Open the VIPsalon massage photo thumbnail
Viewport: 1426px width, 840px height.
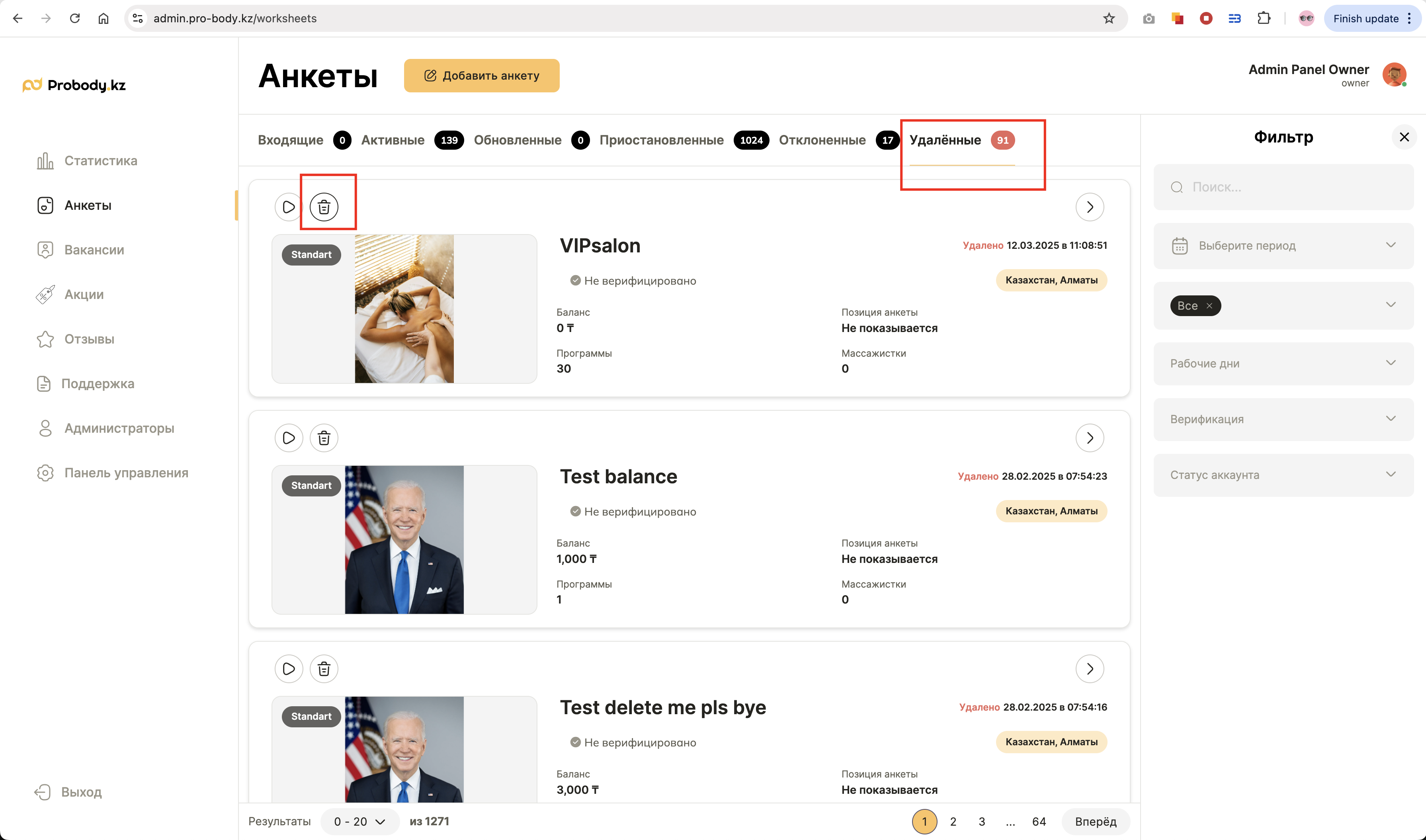404,309
